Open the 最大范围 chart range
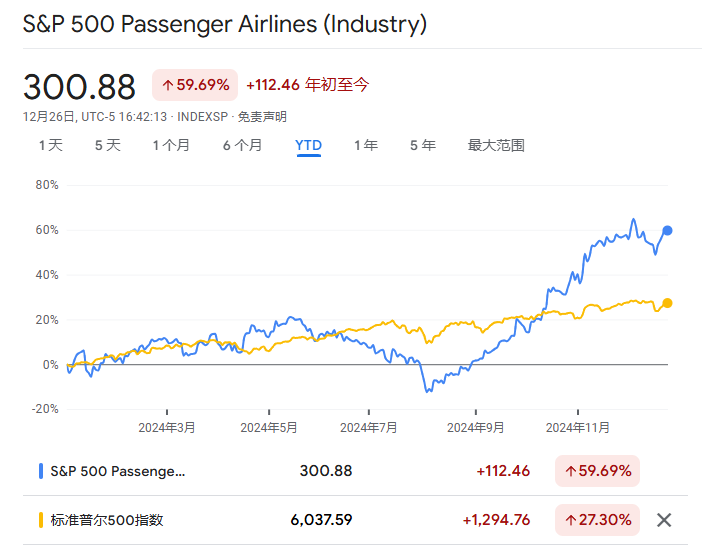 [x=496, y=145]
